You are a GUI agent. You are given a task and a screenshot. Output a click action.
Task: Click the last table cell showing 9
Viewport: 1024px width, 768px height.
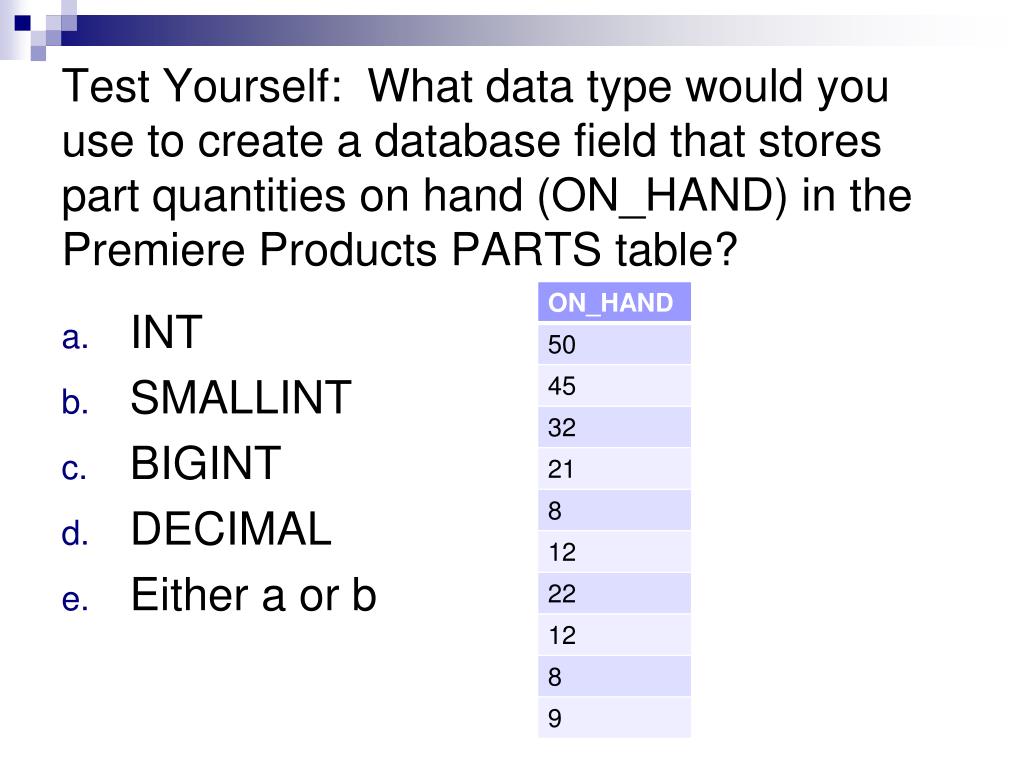click(614, 718)
